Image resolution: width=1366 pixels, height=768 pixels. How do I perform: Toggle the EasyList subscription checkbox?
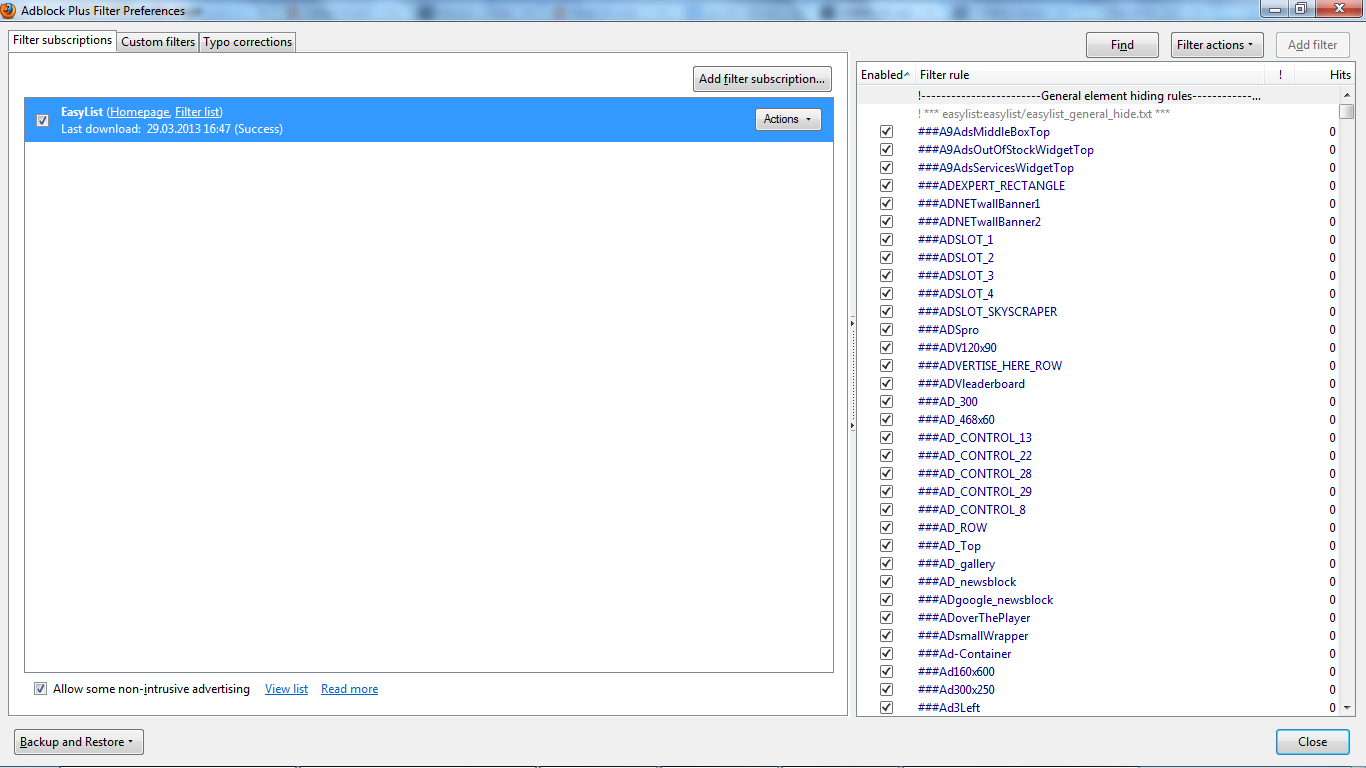(x=42, y=120)
